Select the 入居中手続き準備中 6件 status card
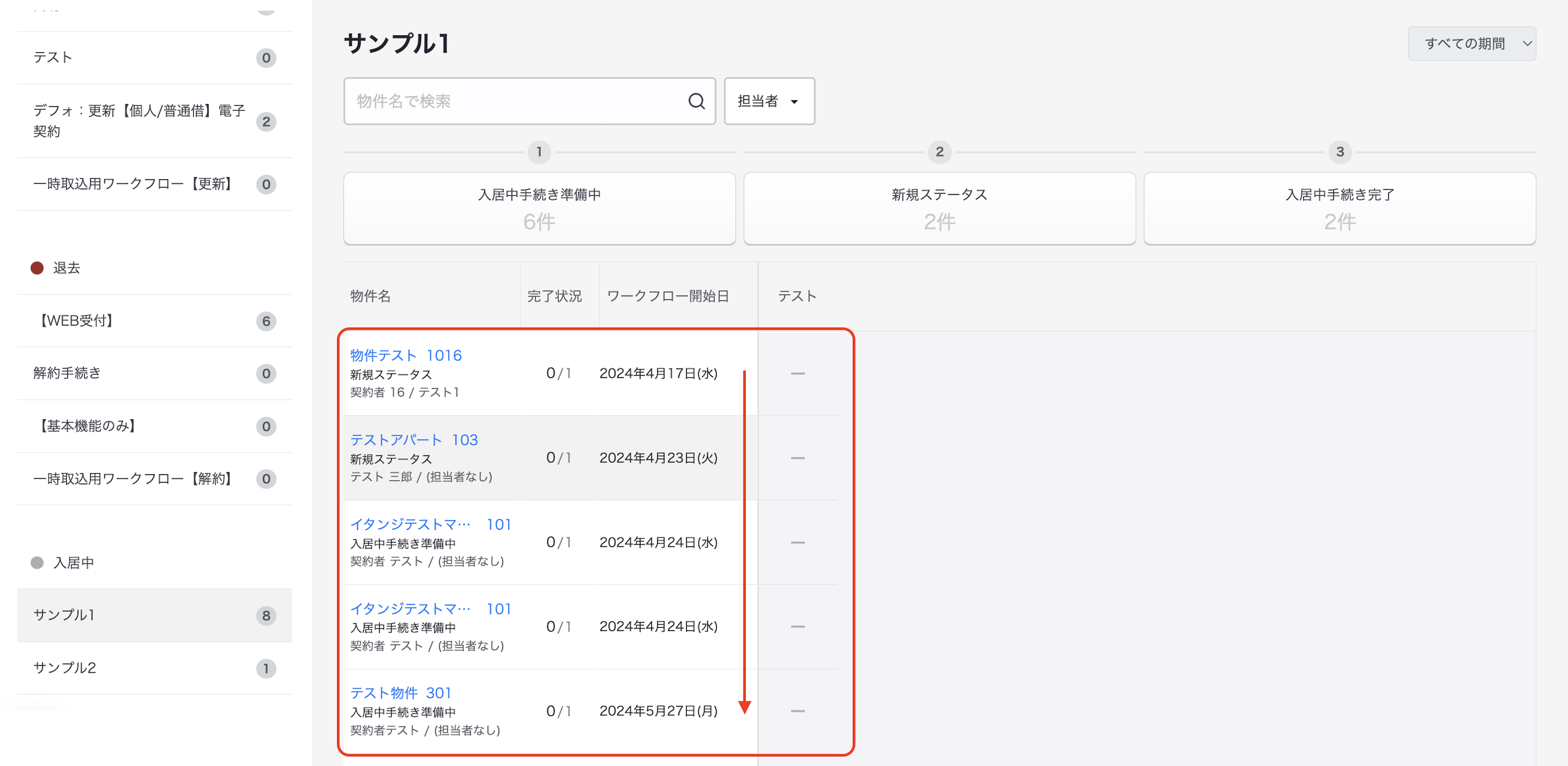 pos(539,208)
